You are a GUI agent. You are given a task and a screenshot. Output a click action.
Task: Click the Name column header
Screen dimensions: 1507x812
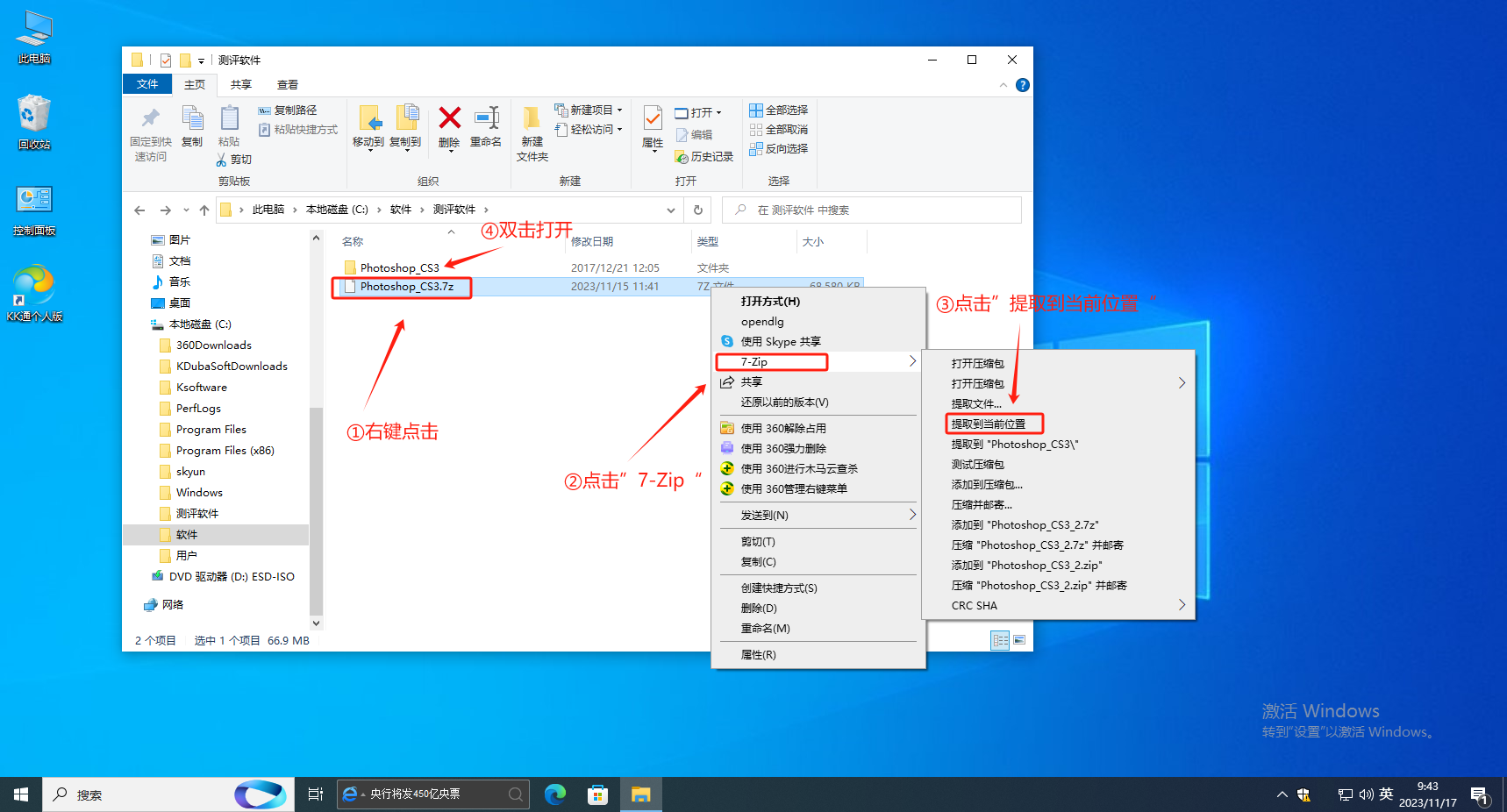point(353,242)
